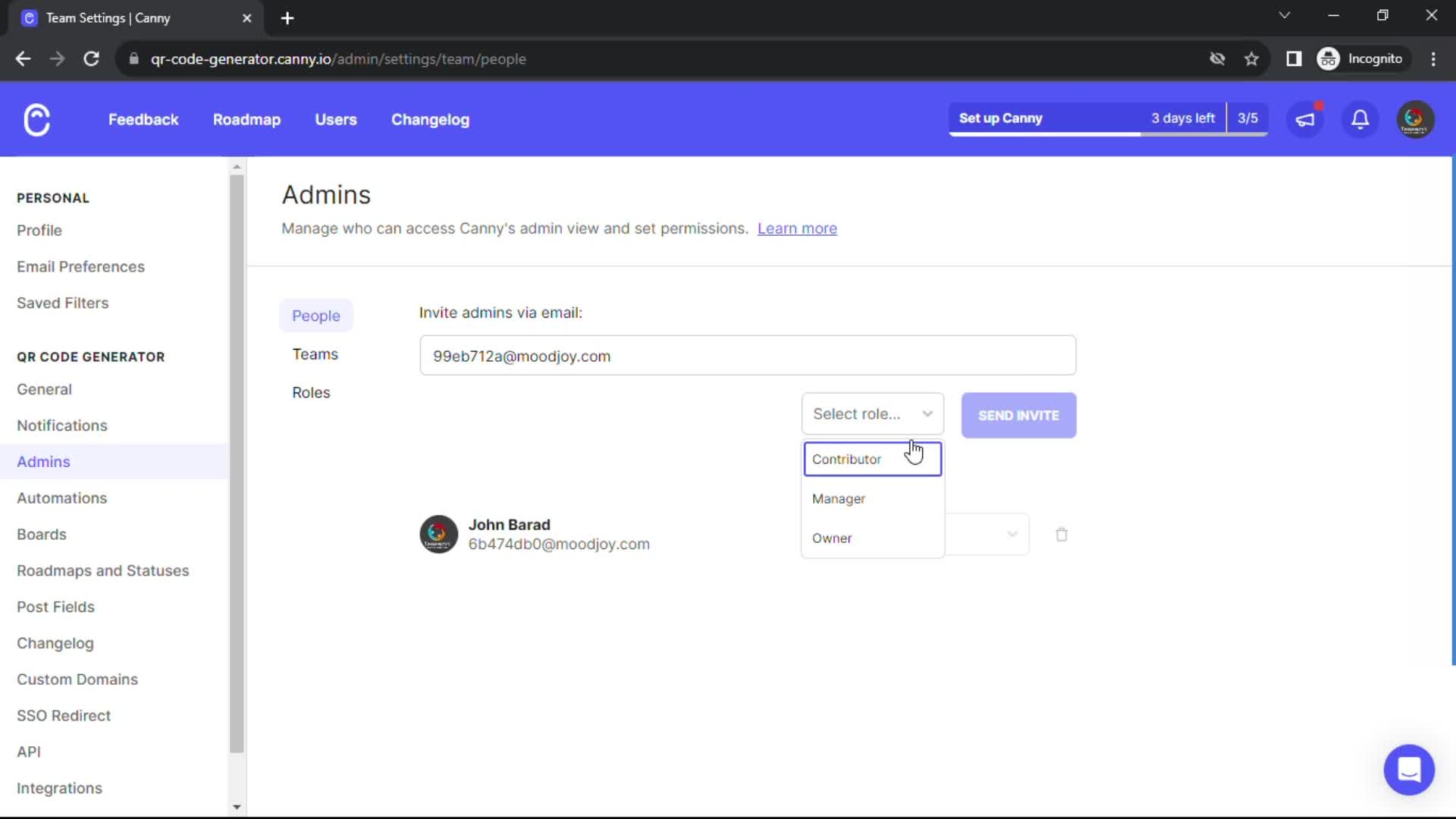Click the Canny logo icon in header

[x=37, y=120]
